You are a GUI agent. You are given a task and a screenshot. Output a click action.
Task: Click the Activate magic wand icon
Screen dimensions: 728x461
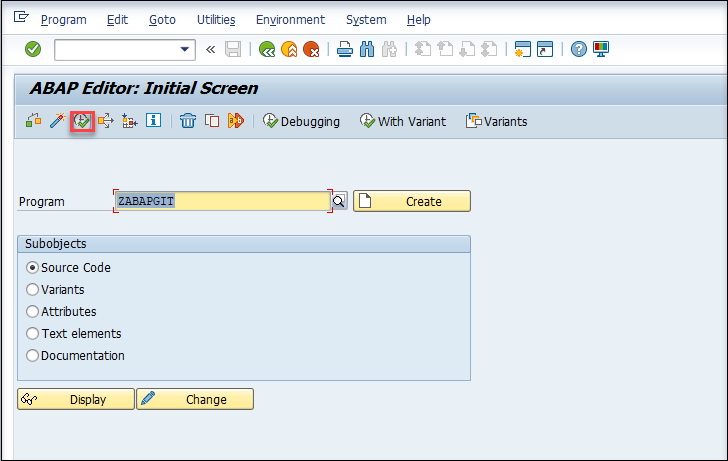point(58,121)
